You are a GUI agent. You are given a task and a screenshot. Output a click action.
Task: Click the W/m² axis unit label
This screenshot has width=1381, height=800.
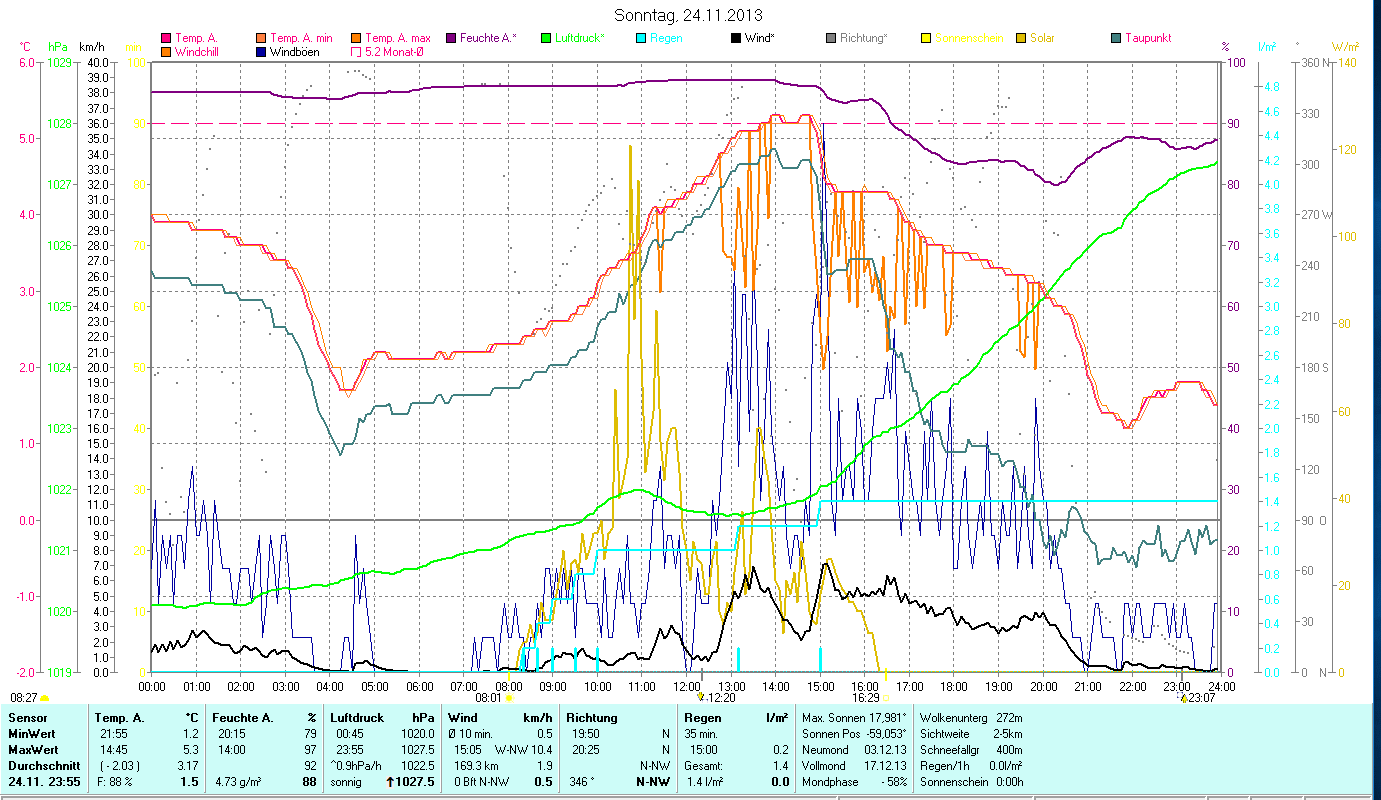tap(1345, 47)
